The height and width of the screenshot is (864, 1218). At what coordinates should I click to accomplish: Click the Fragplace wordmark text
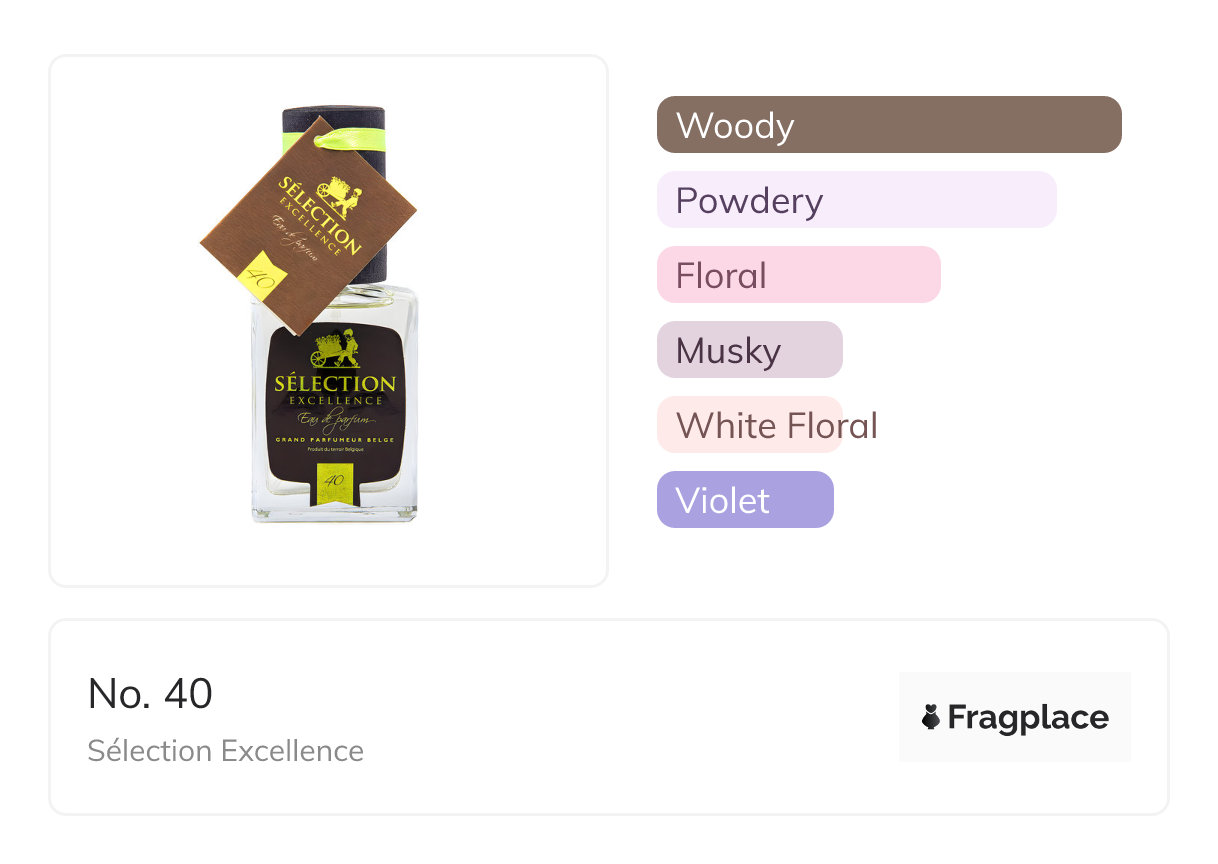coord(1028,717)
